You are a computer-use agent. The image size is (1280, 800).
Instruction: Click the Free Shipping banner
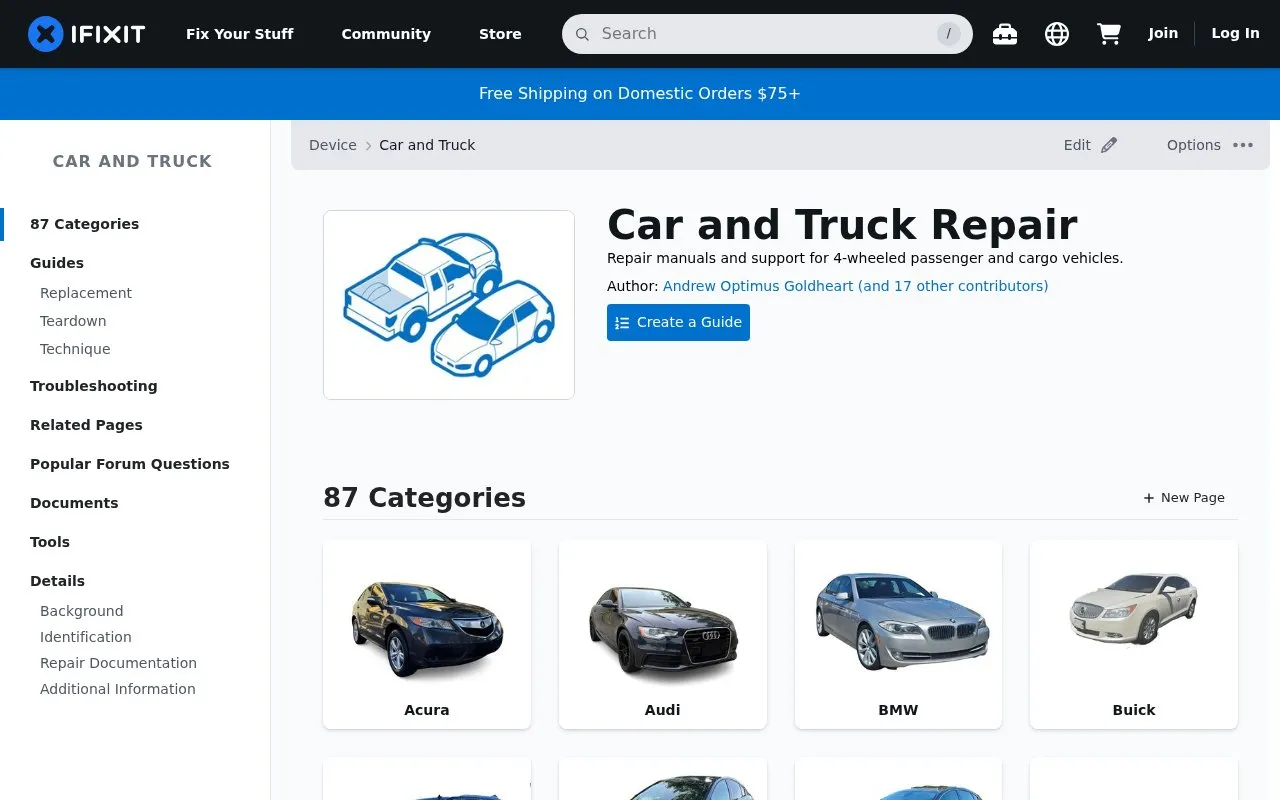tap(640, 94)
